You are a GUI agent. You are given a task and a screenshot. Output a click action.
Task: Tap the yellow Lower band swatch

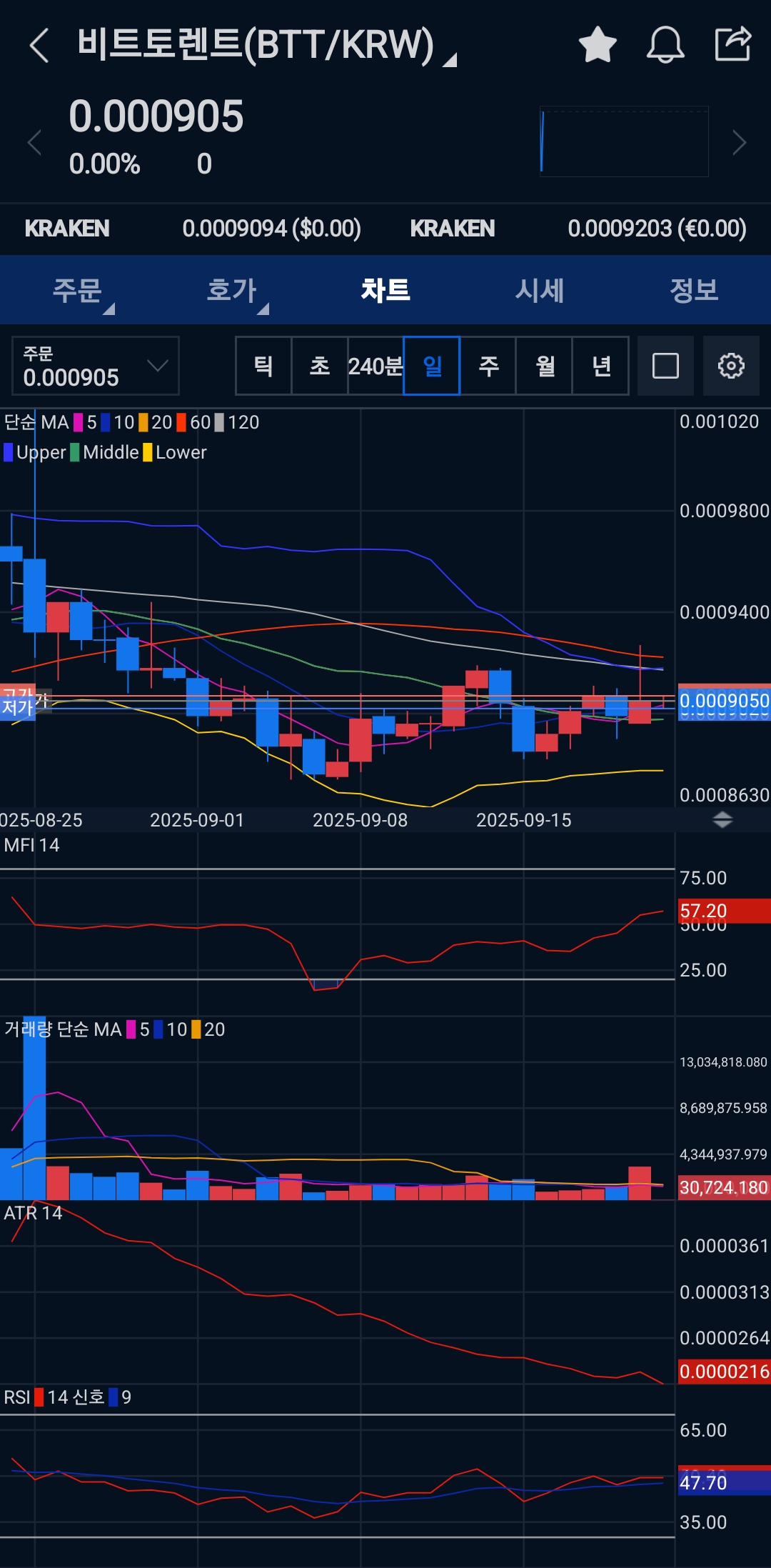pyautogui.click(x=148, y=452)
